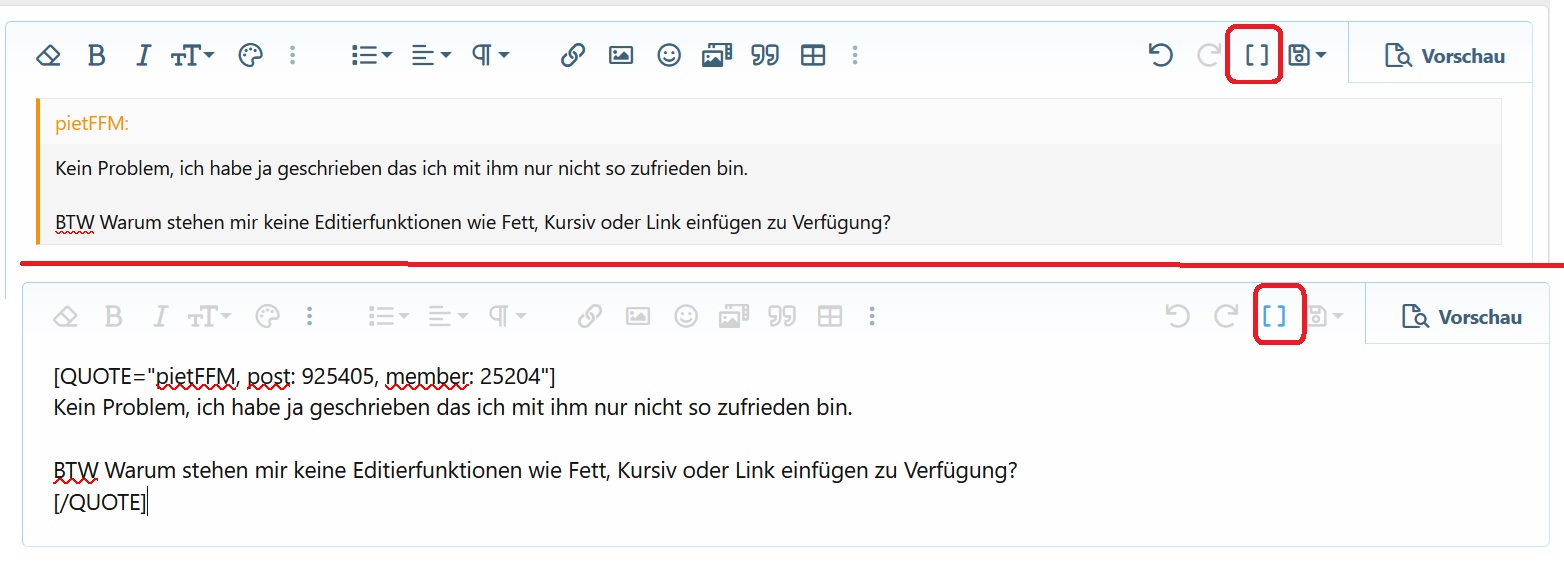Expand the paragraph format dropdown in the top editor
Image resolution: width=1564 pixels, height=563 pixels.
point(490,56)
